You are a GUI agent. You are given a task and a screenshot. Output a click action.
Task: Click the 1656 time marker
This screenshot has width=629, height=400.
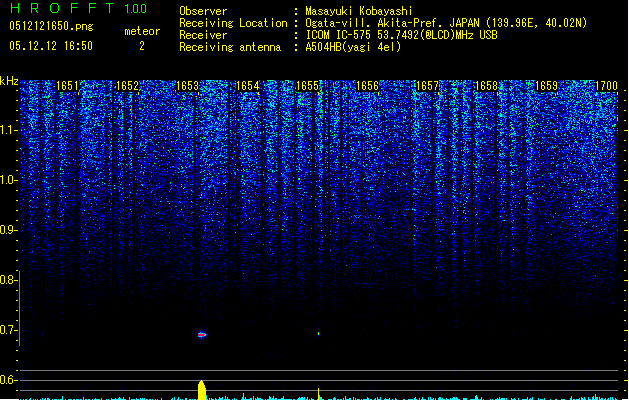(x=367, y=86)
